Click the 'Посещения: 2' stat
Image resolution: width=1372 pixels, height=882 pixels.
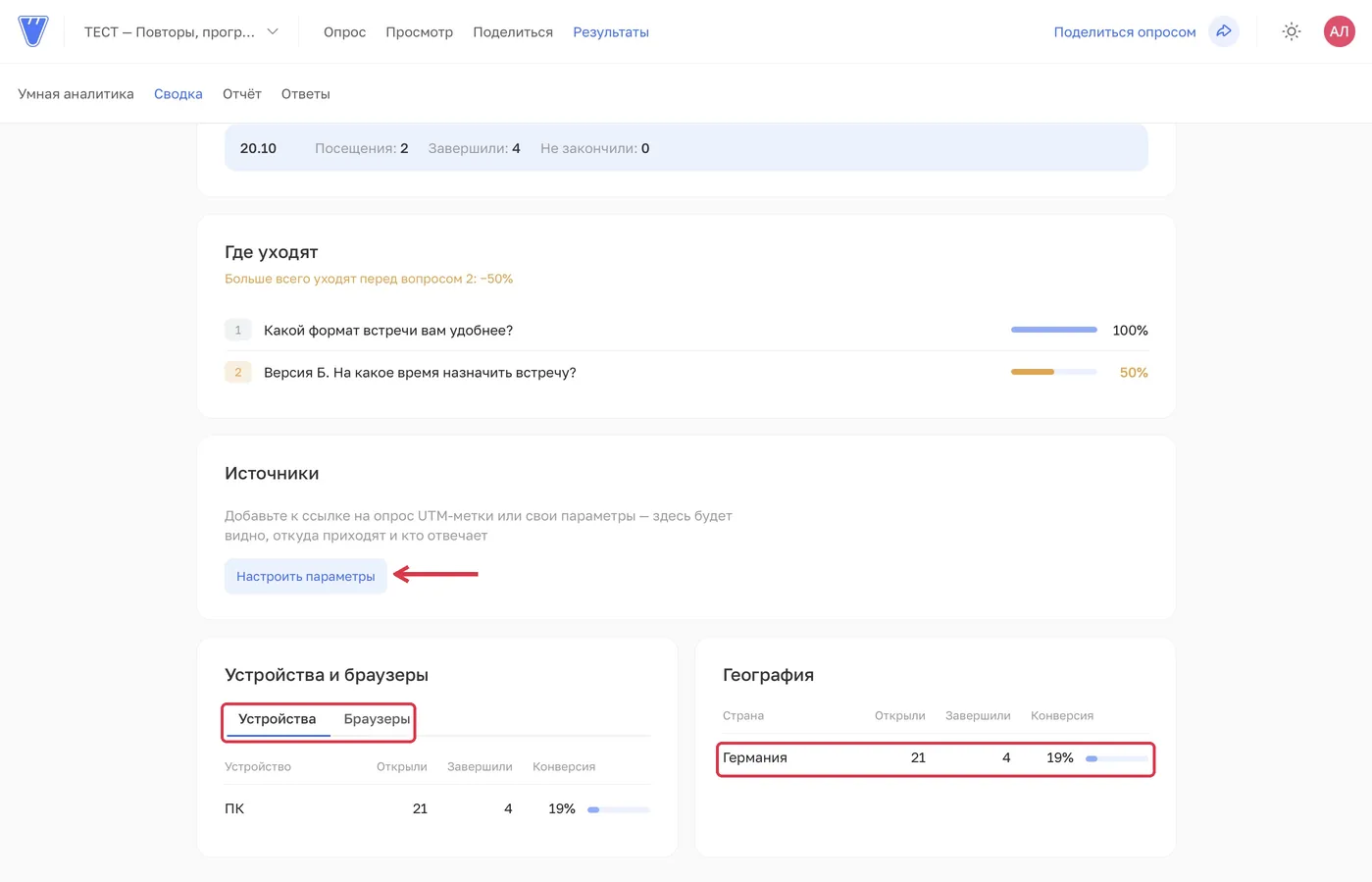click(x=362, y=148)
